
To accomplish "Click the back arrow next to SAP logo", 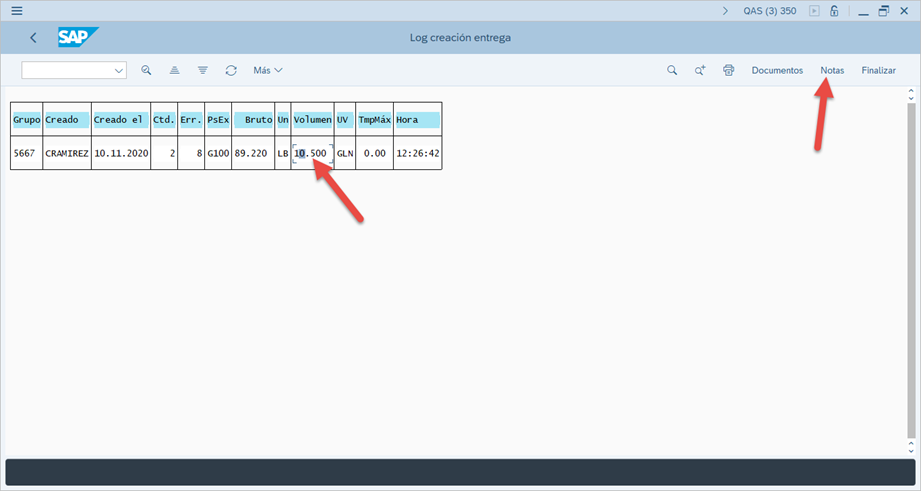I will pos(33,38).
